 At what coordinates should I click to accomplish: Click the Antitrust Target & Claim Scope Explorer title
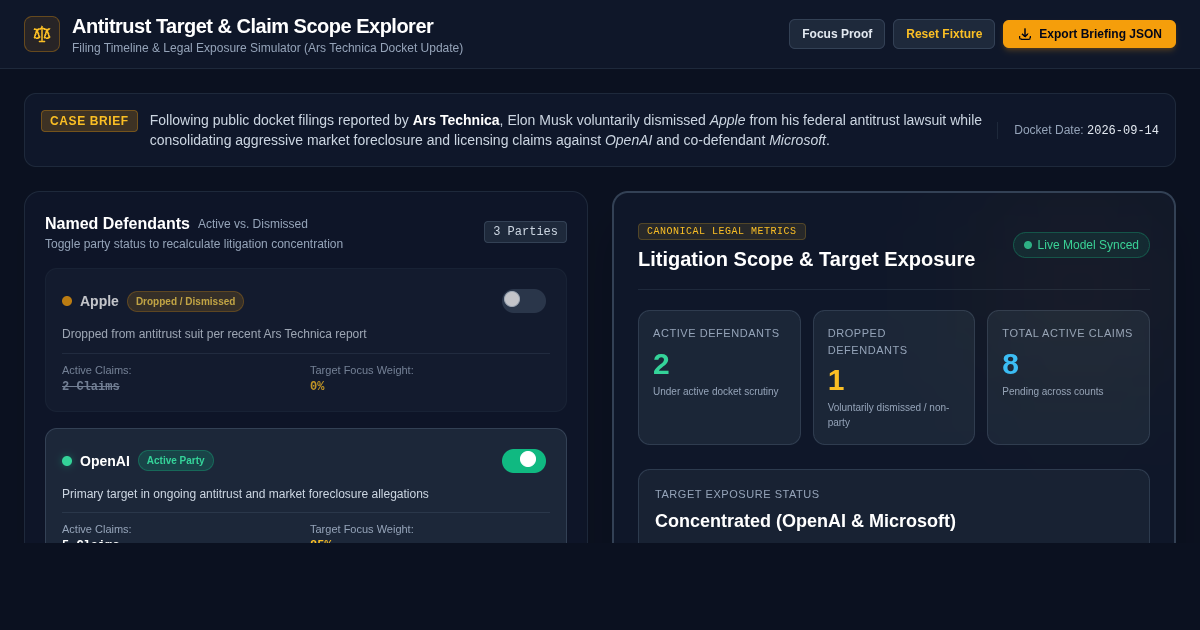coord(253,26)
